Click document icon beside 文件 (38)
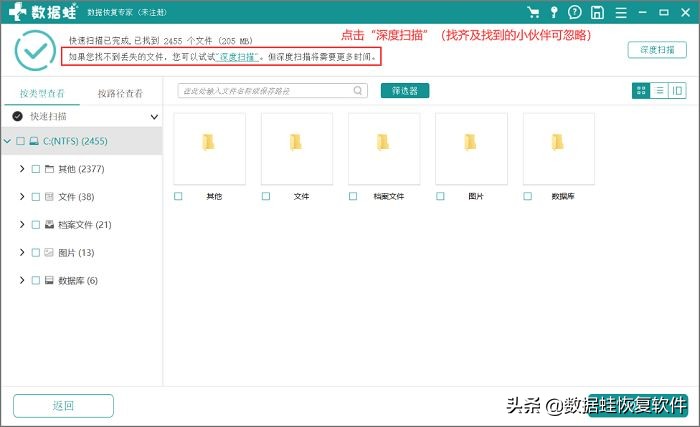This screenshot has width=700, height=427. [49, 197]
